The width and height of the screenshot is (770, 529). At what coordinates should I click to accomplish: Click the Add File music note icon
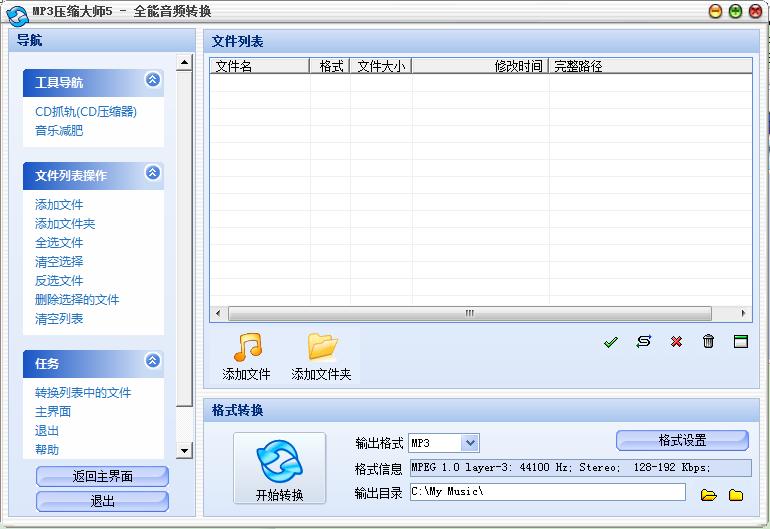pos(247,347)
